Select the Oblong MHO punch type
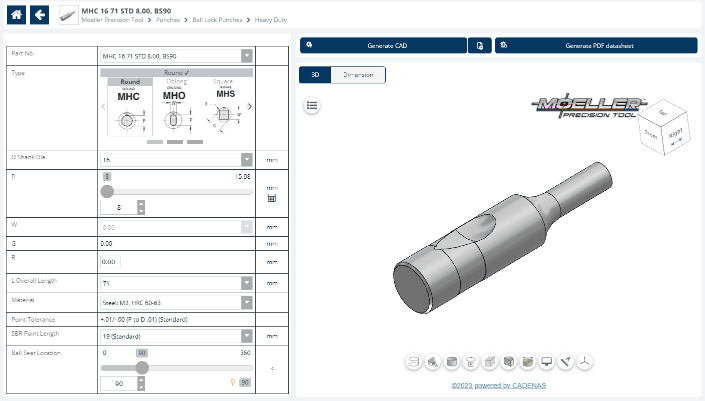This screenshot has height=401, width=705. [175, 108]
